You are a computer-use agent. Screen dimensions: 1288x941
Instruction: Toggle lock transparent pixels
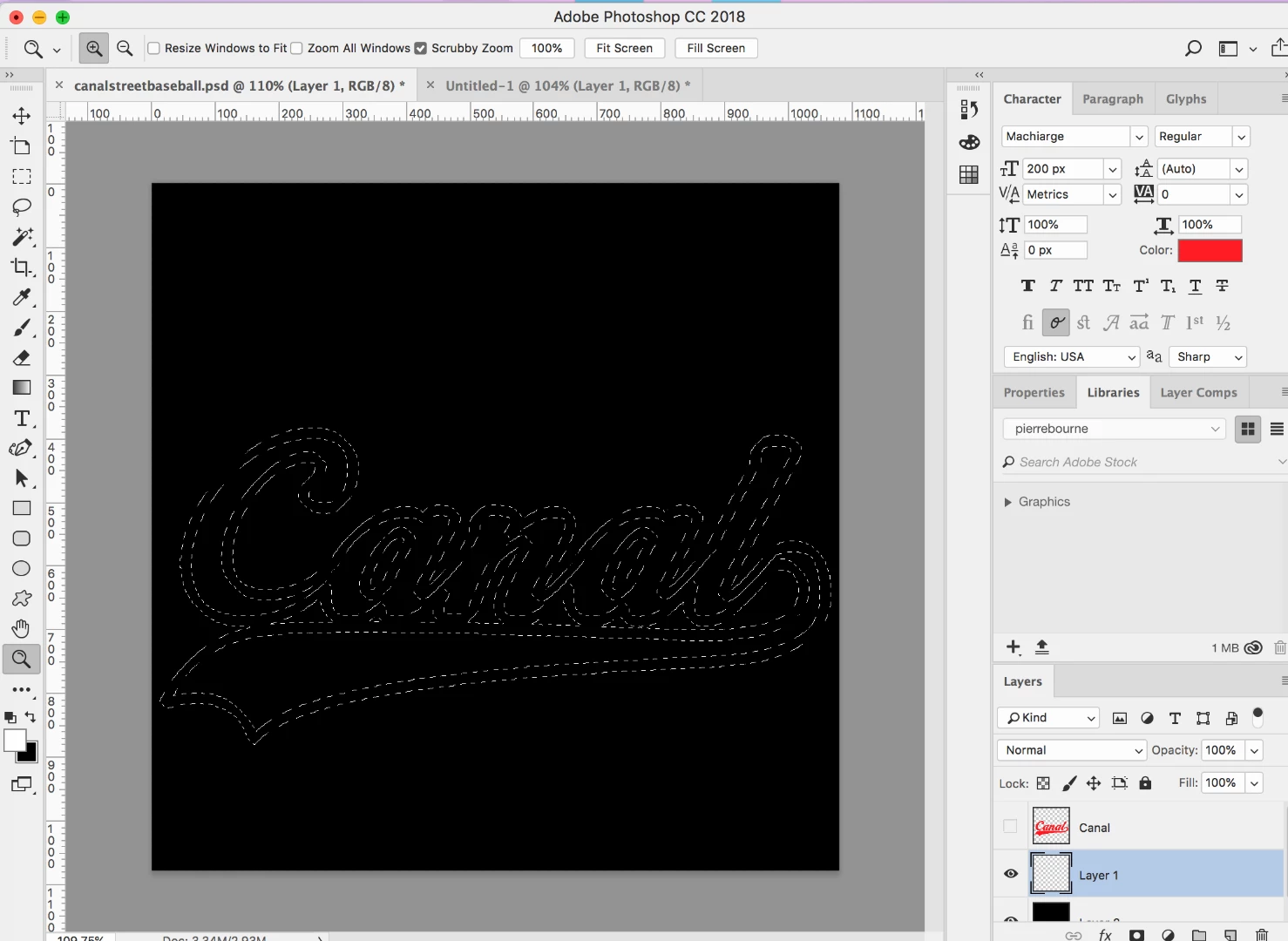(1043, 783)
